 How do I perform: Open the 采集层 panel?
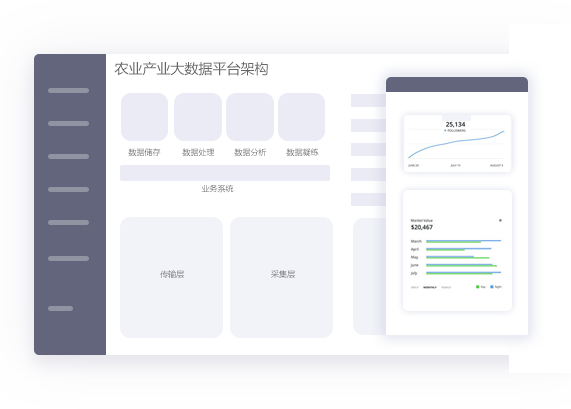click(x=281, y=278)
